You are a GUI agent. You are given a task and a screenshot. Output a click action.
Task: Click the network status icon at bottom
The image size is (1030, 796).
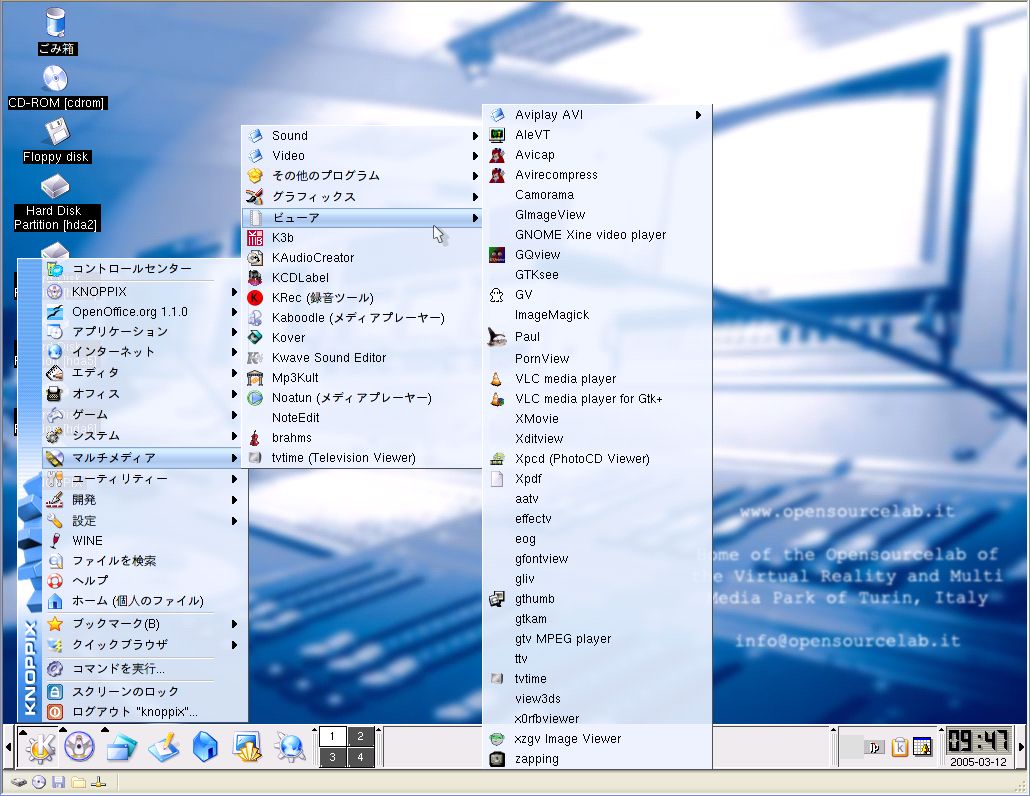tap(99, 782)
